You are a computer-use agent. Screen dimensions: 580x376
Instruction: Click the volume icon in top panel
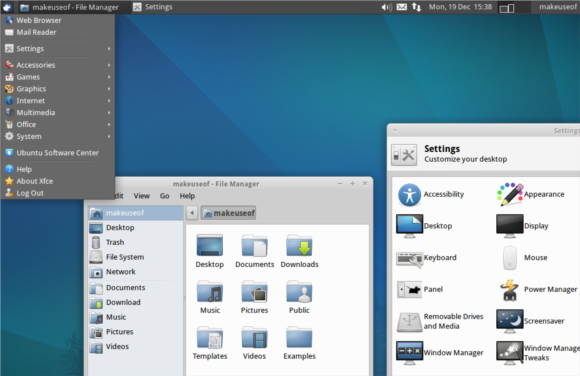point(387,7)
